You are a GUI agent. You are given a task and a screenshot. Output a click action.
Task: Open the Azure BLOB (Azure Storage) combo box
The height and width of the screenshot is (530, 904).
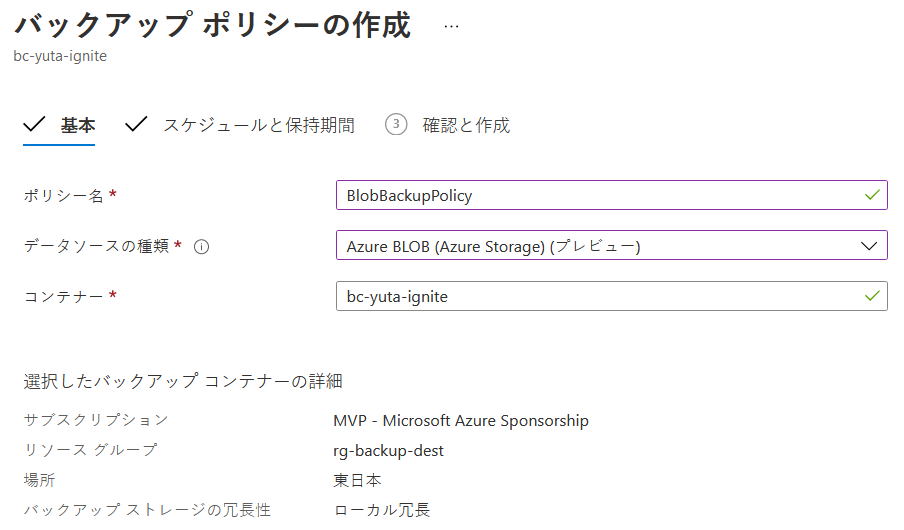point(612,246)
